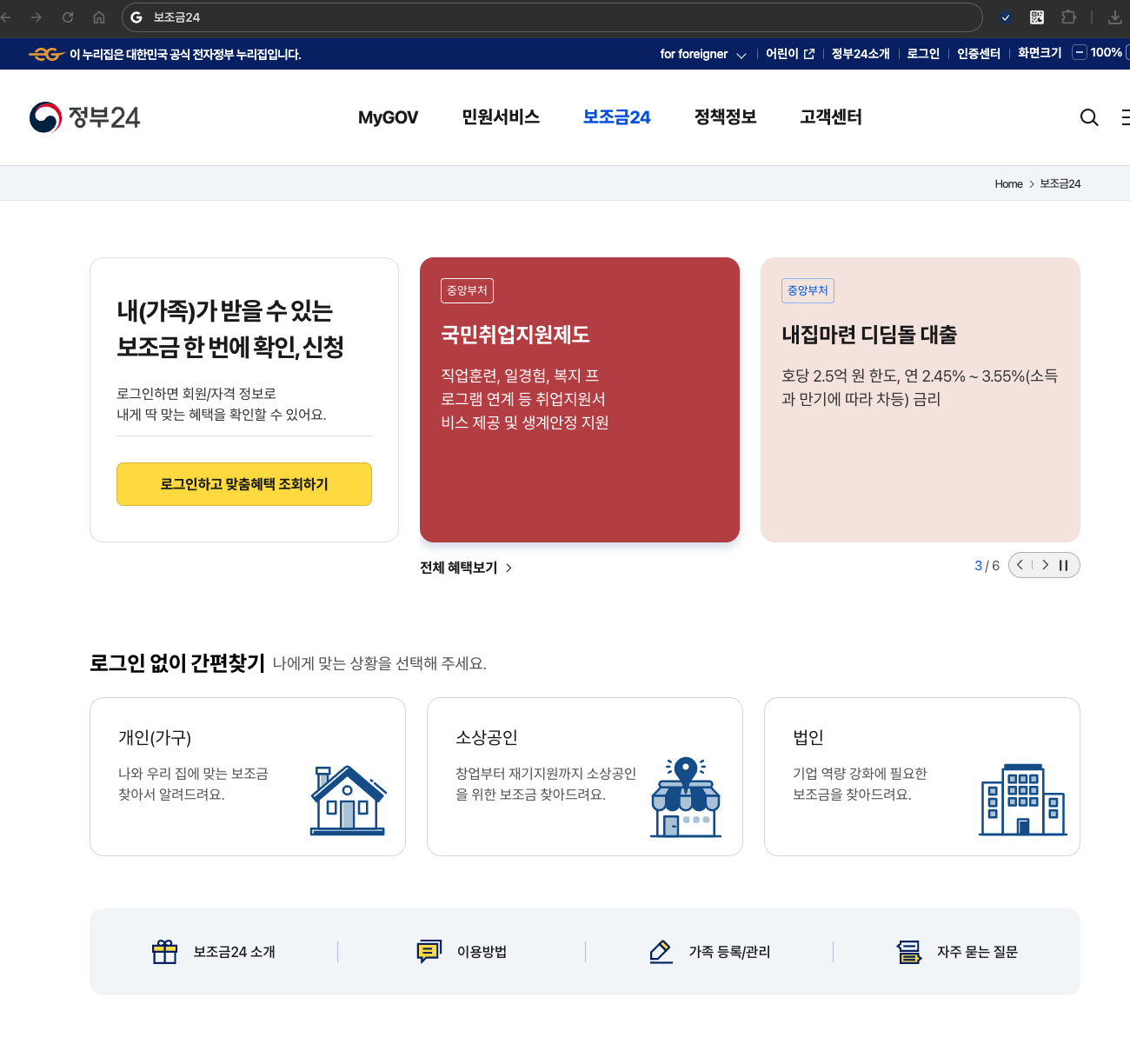This screenshot has height=1064, width=1130.
Task: Decrease screen size with minus button
Action: [1080, 52]
